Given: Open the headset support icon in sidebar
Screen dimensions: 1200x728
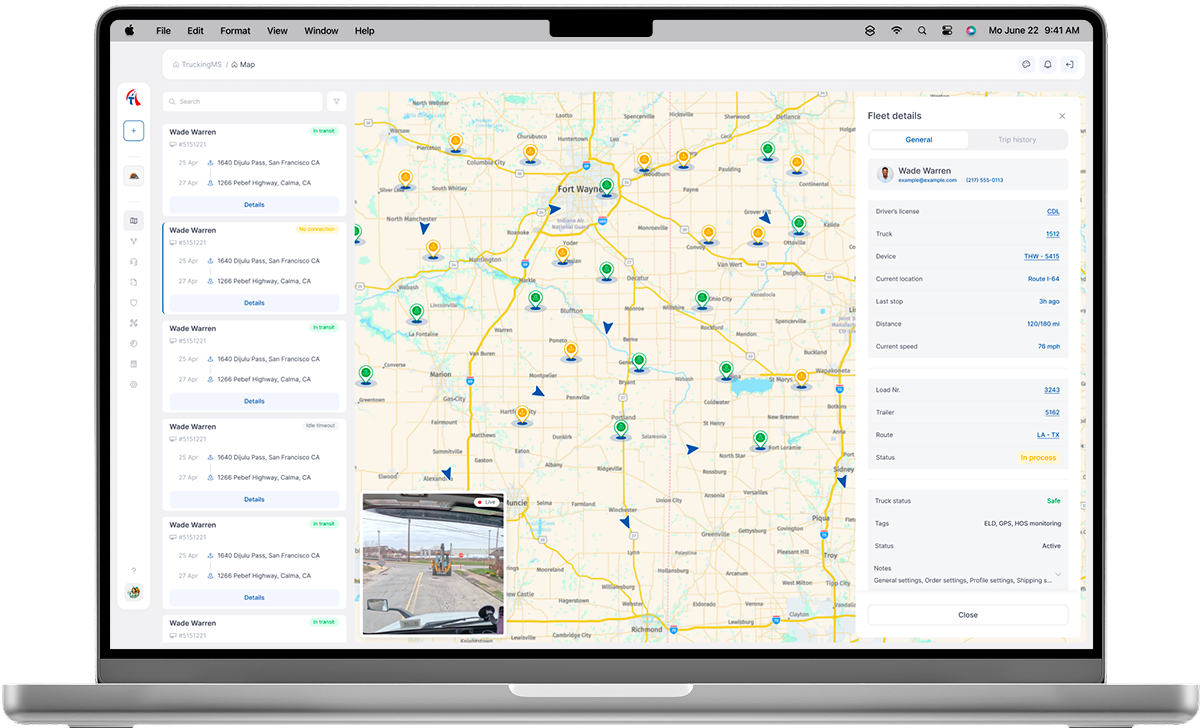Looking at the screenshot, I should [x=133, y=262].
